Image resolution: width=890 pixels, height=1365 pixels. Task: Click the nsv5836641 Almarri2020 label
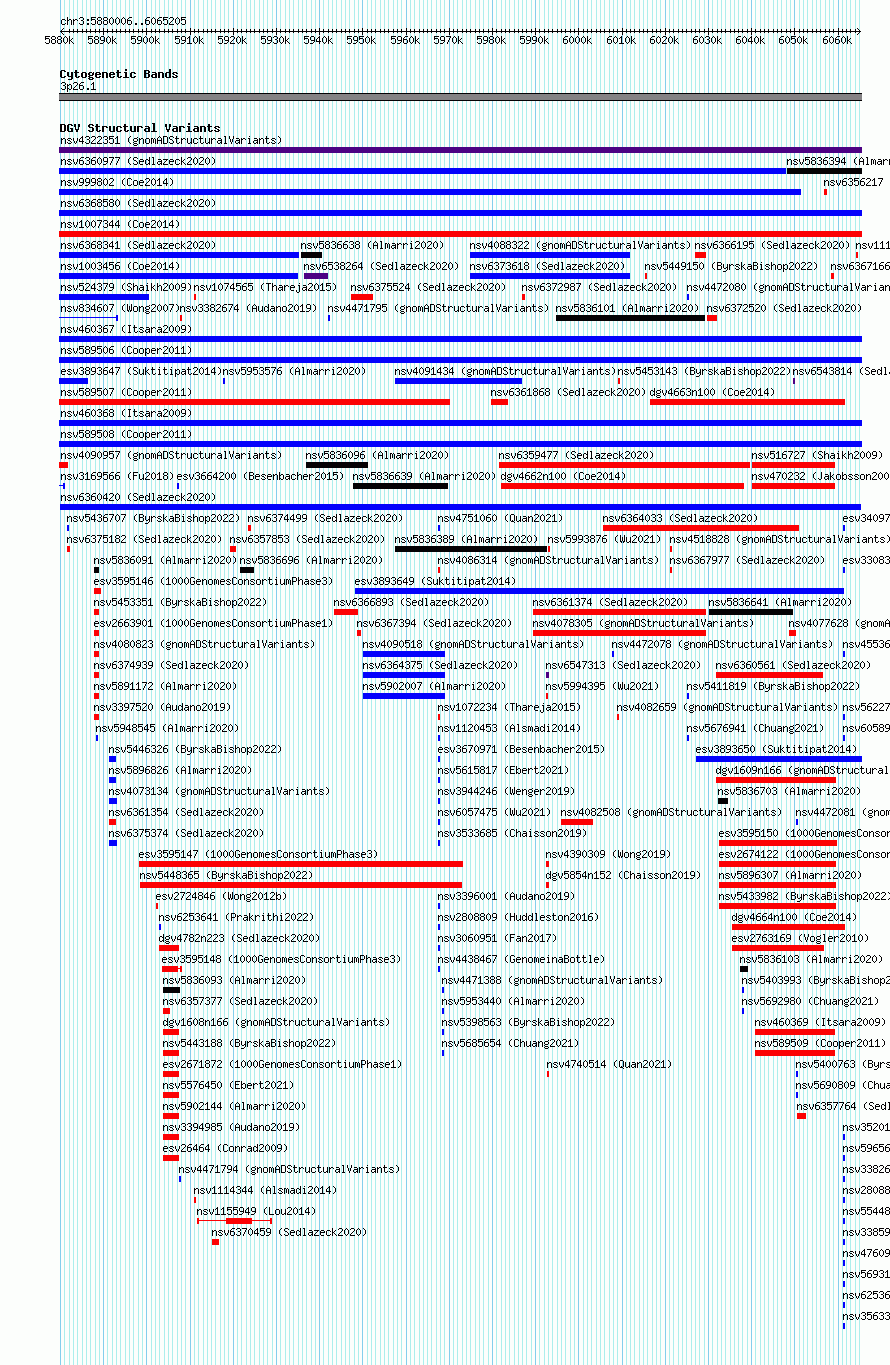tap(780, 603)
